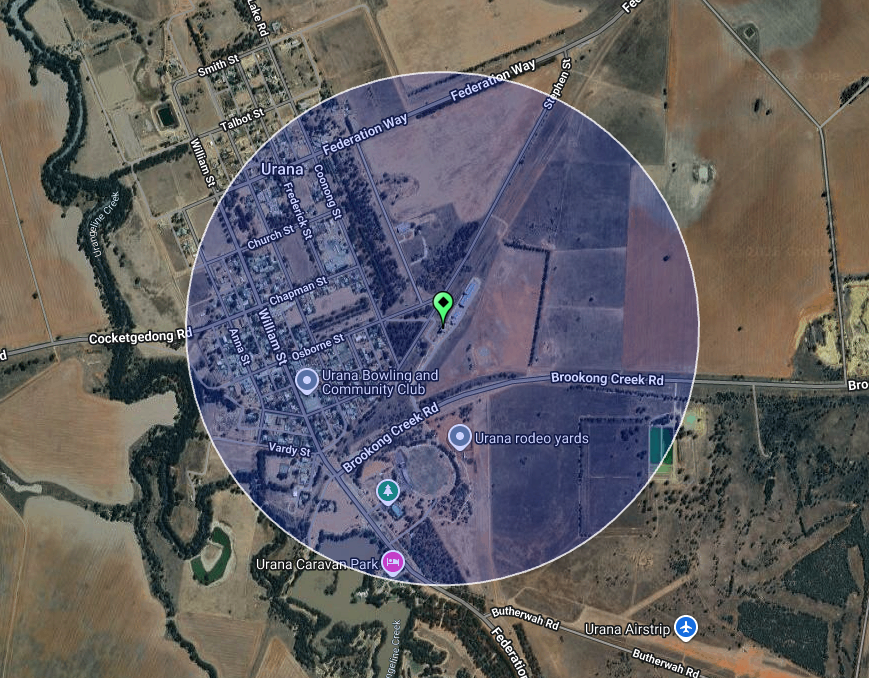This screenshot has width=869, height=678.
Task: Click the Church St street label
Action: tap(270, 237)
